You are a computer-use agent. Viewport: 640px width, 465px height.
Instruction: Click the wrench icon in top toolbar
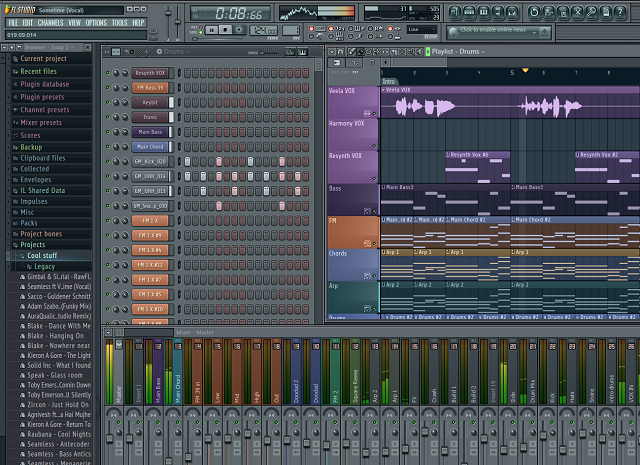pyautogui.click(x=591, y=12)
